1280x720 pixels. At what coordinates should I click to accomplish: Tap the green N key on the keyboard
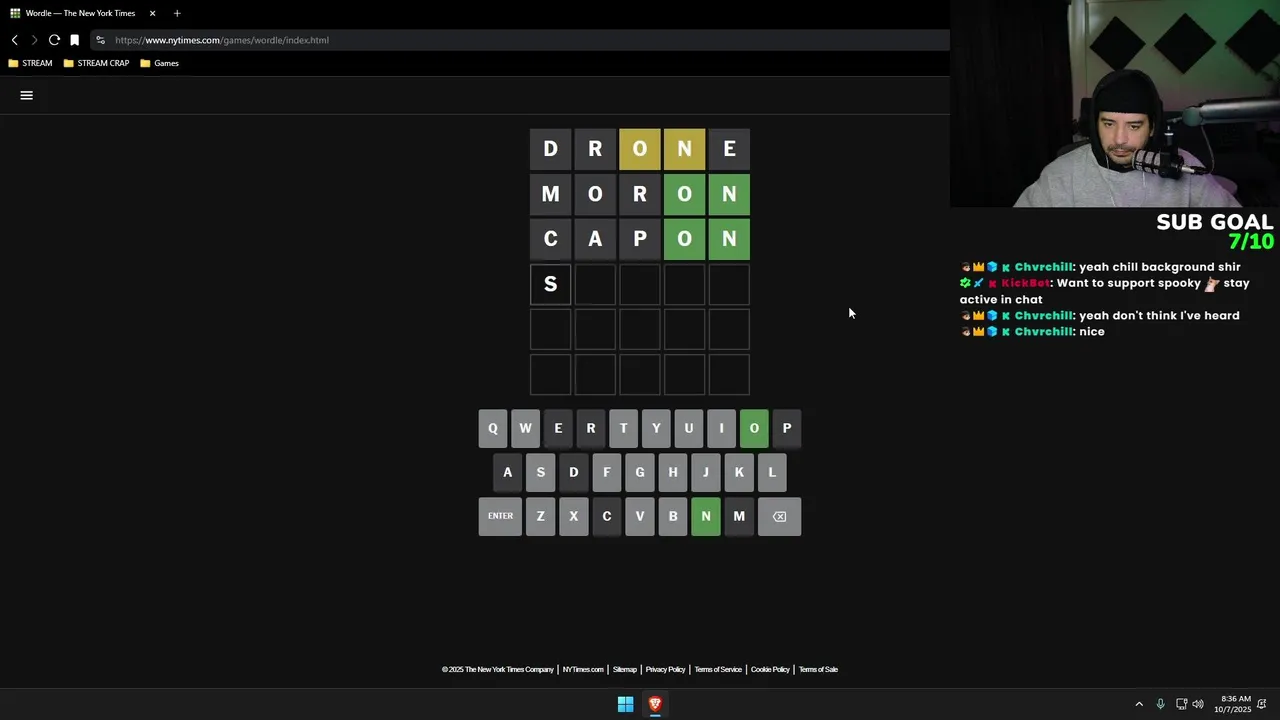[706, 516]
